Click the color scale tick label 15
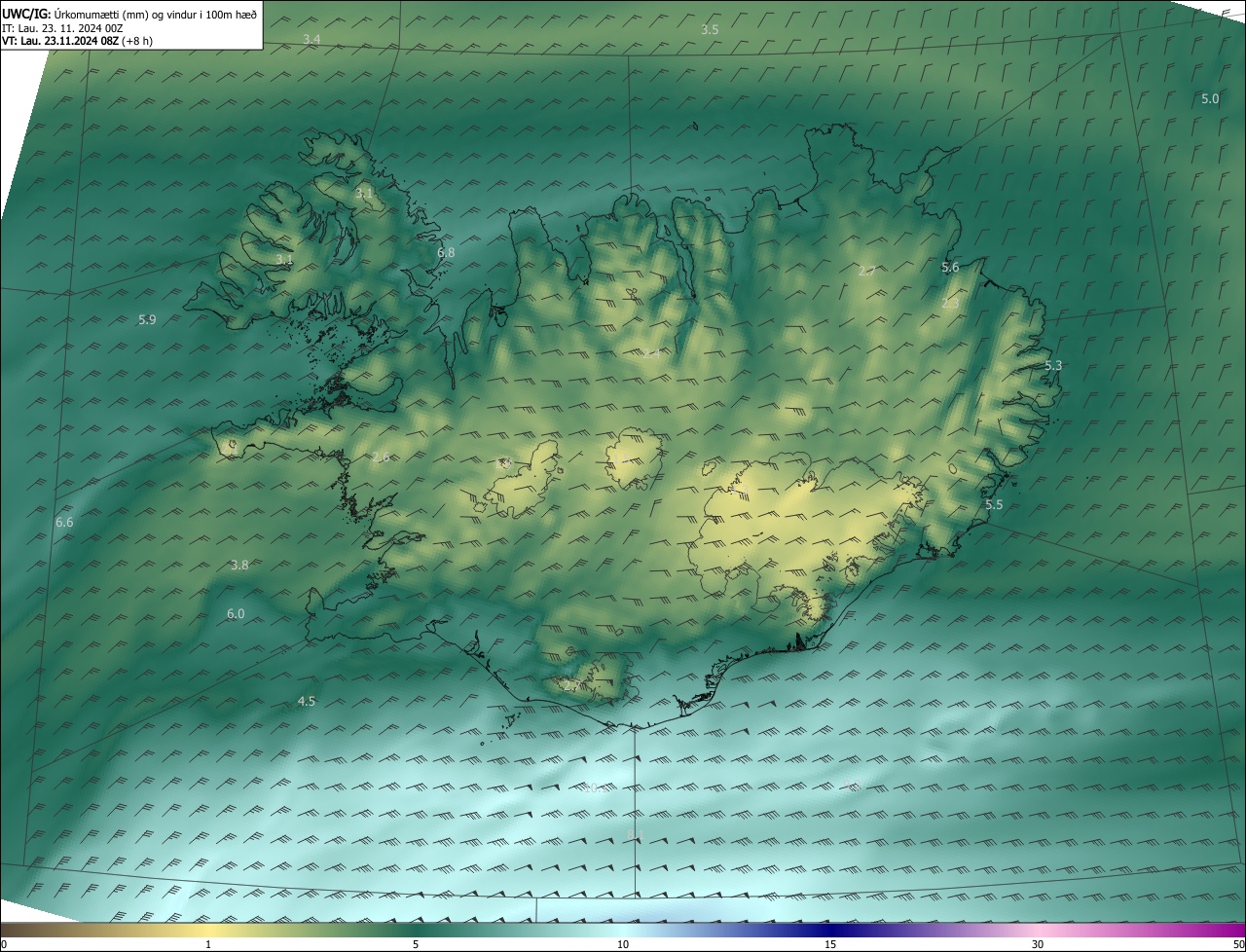The width and height of the screenshot is (1246, 952). [x=830, y=945]
